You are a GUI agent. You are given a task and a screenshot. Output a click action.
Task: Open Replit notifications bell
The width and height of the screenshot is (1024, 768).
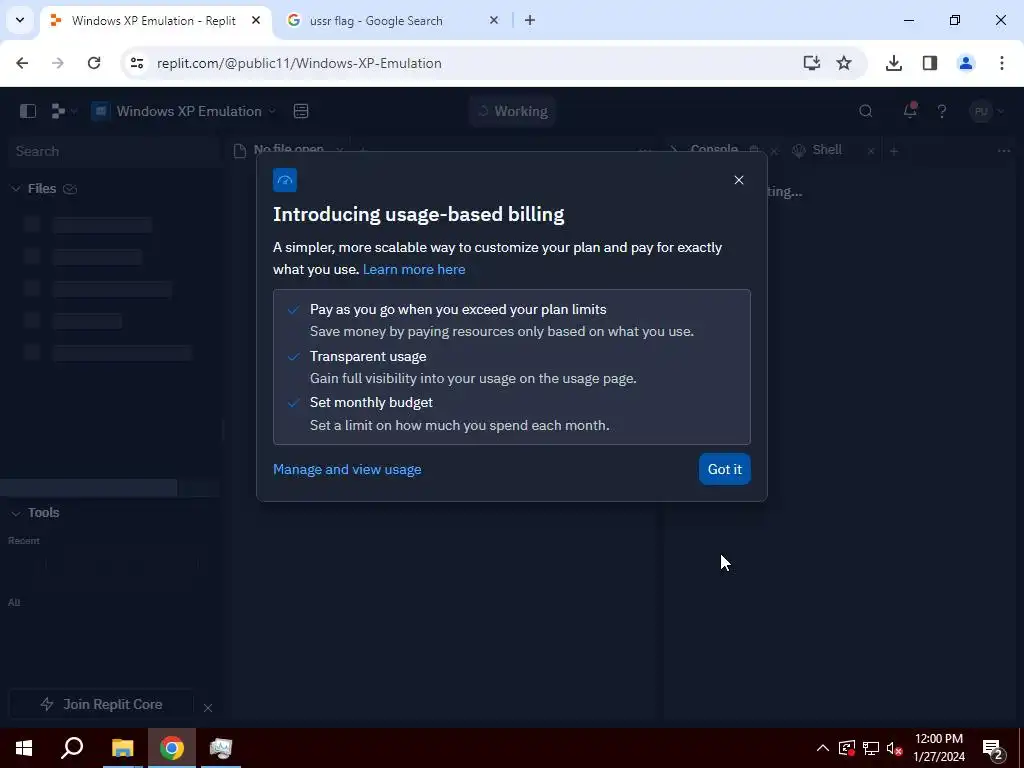909,110
